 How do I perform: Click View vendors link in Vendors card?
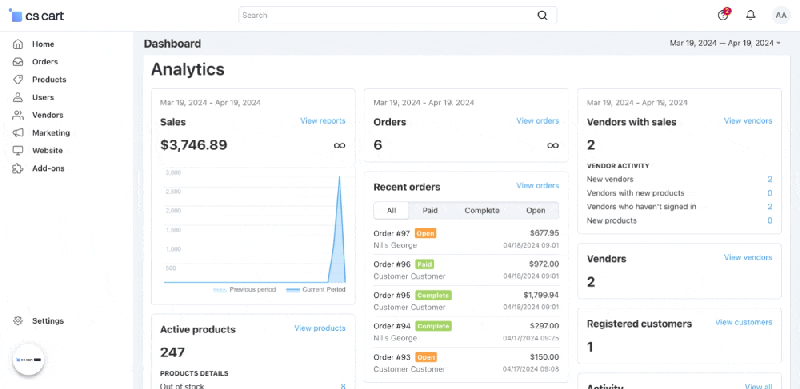(x=748, y=257)
